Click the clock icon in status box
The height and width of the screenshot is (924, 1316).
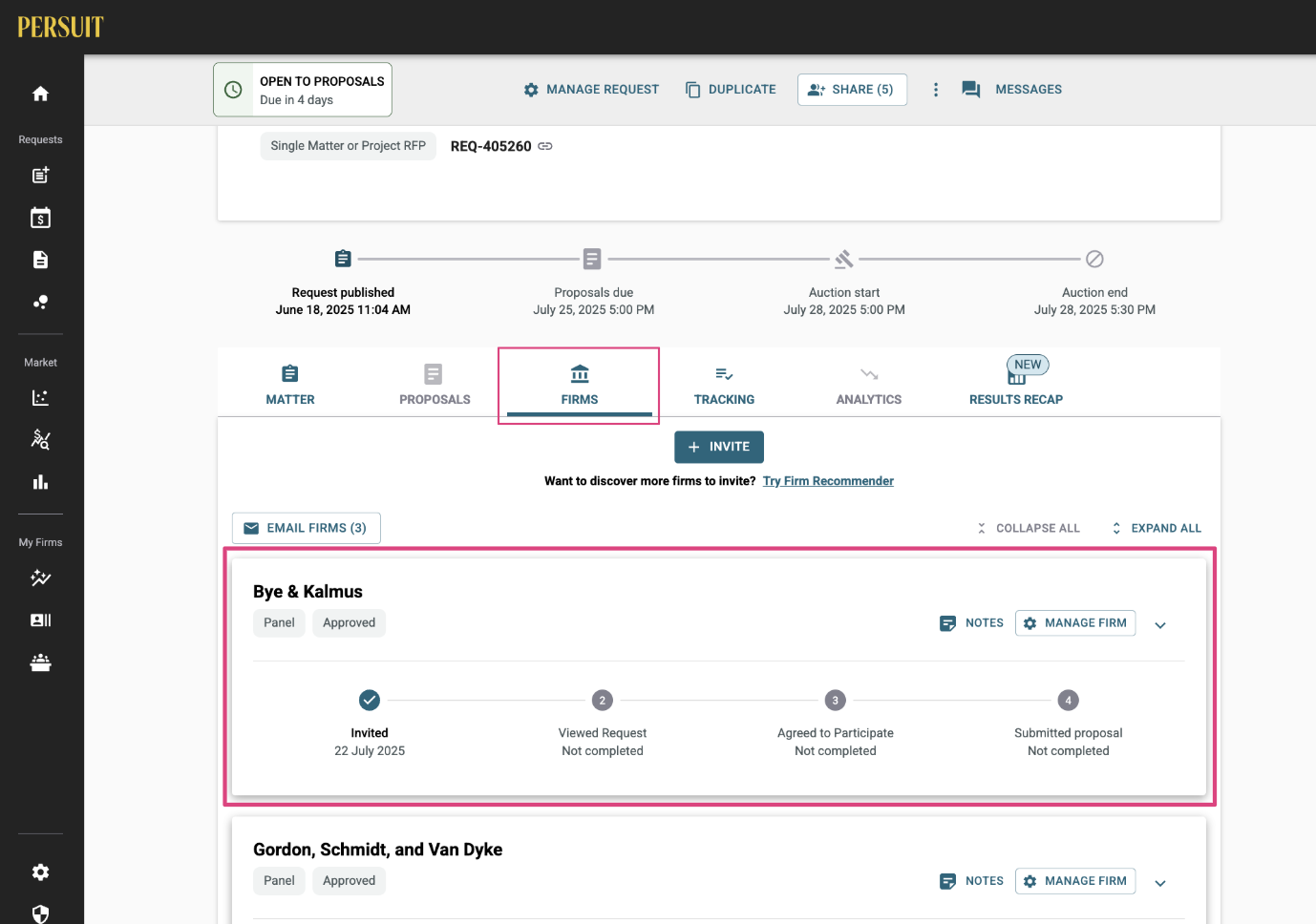pos(233,90)
